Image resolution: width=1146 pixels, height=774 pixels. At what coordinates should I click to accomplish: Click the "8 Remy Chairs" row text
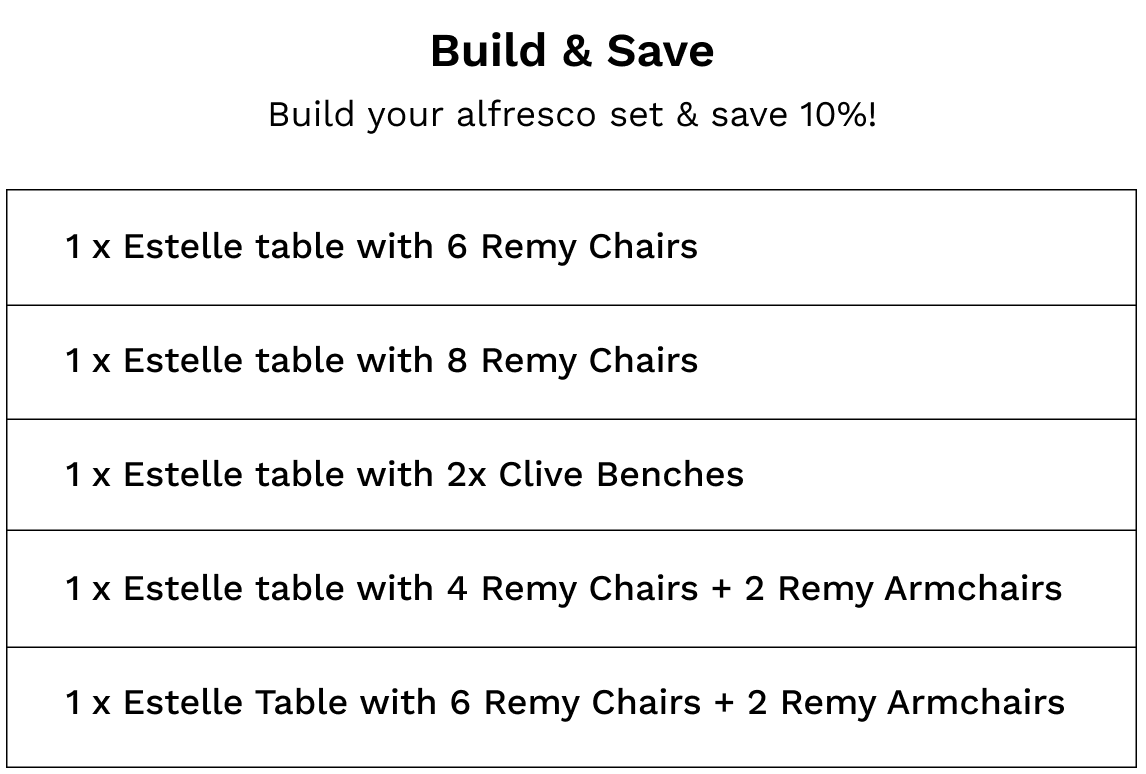click(572, 361)
